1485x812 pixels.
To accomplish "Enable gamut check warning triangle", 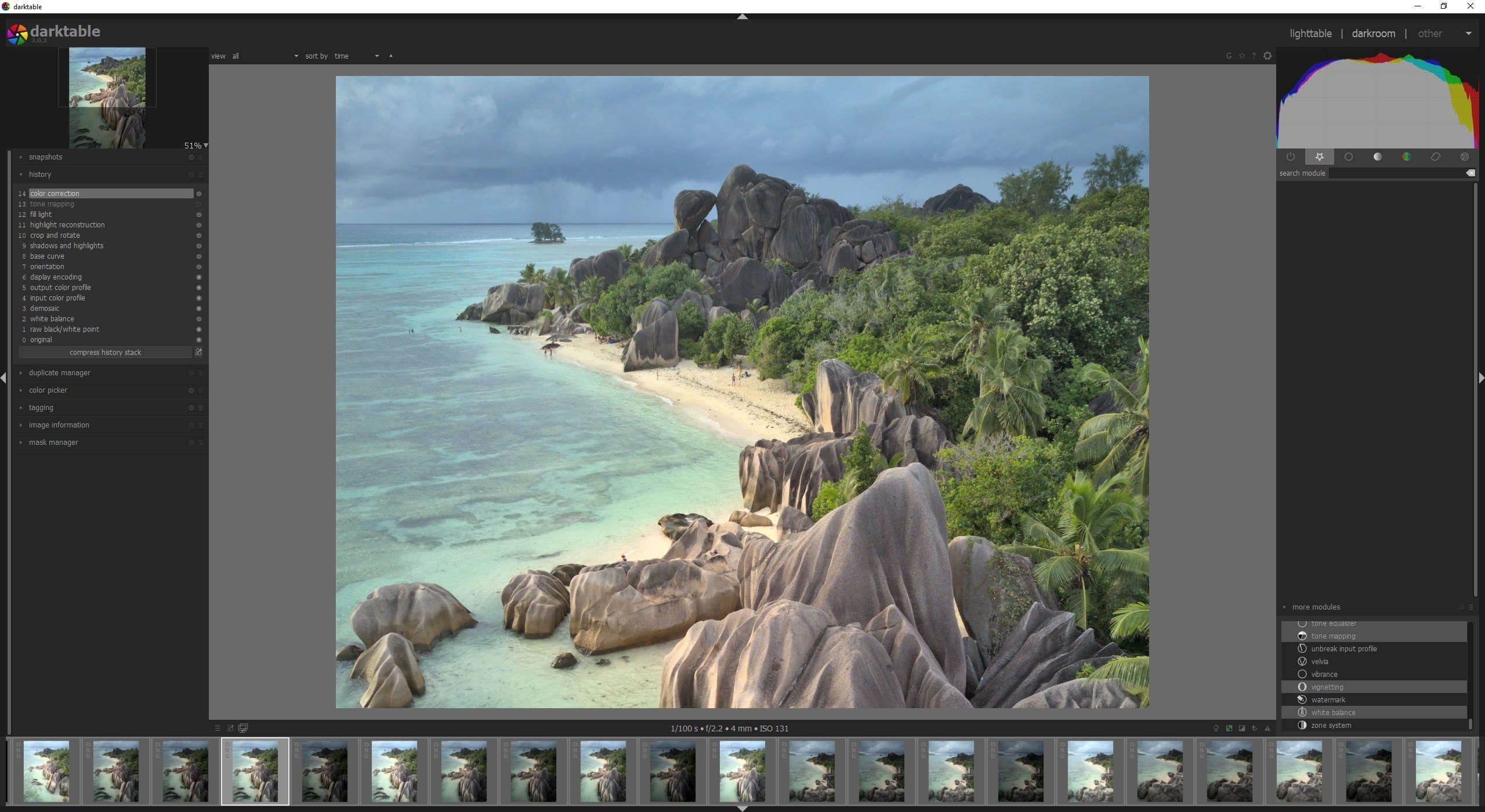I will click(x=1267, y=728).
